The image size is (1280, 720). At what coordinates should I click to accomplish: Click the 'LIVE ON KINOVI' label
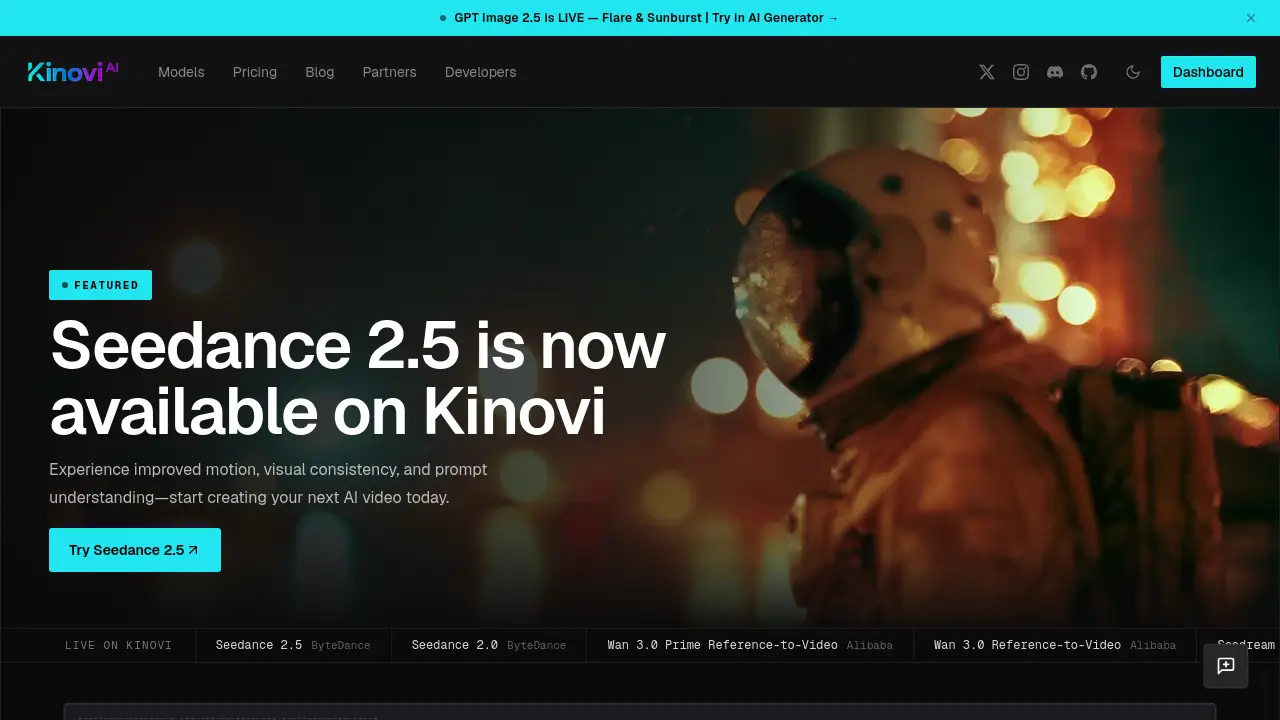click(119, 645)
